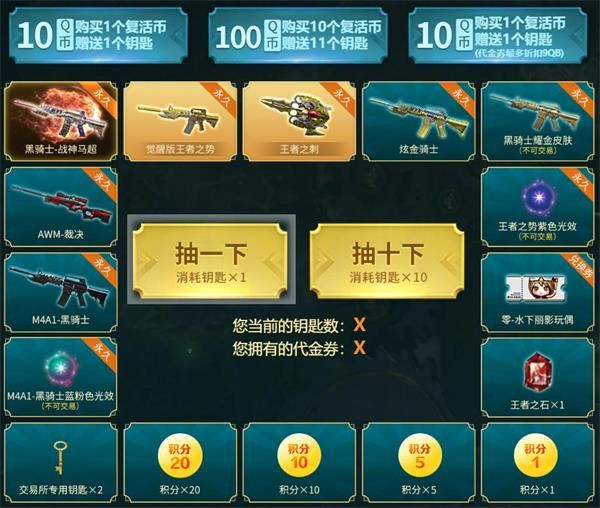Select the 零-水下丽影玩偶 exchange ticket
Viewport: 600px width, 508px height.
pyautogui.click(x=538, y=292)
